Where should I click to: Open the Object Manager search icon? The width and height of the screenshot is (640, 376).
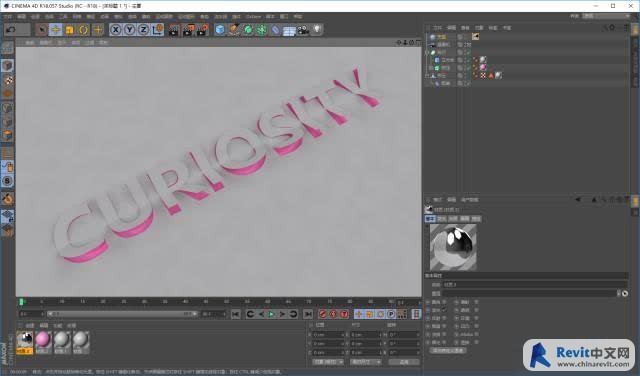605,28
